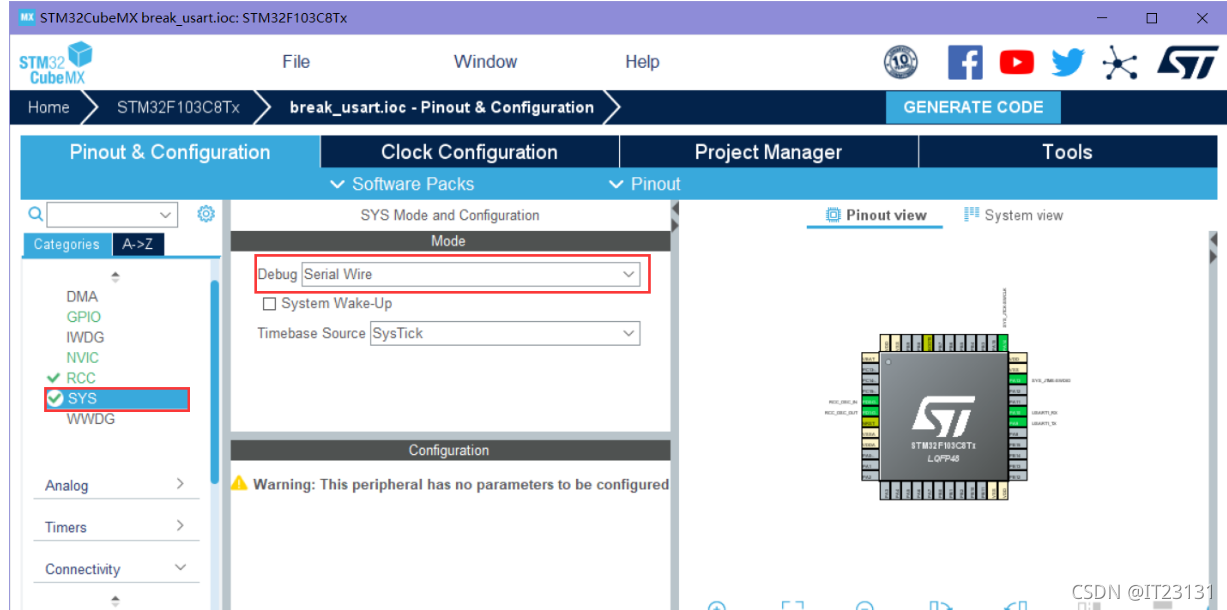
Task: Select GPIO in System Core list
Action: point(84,317)
